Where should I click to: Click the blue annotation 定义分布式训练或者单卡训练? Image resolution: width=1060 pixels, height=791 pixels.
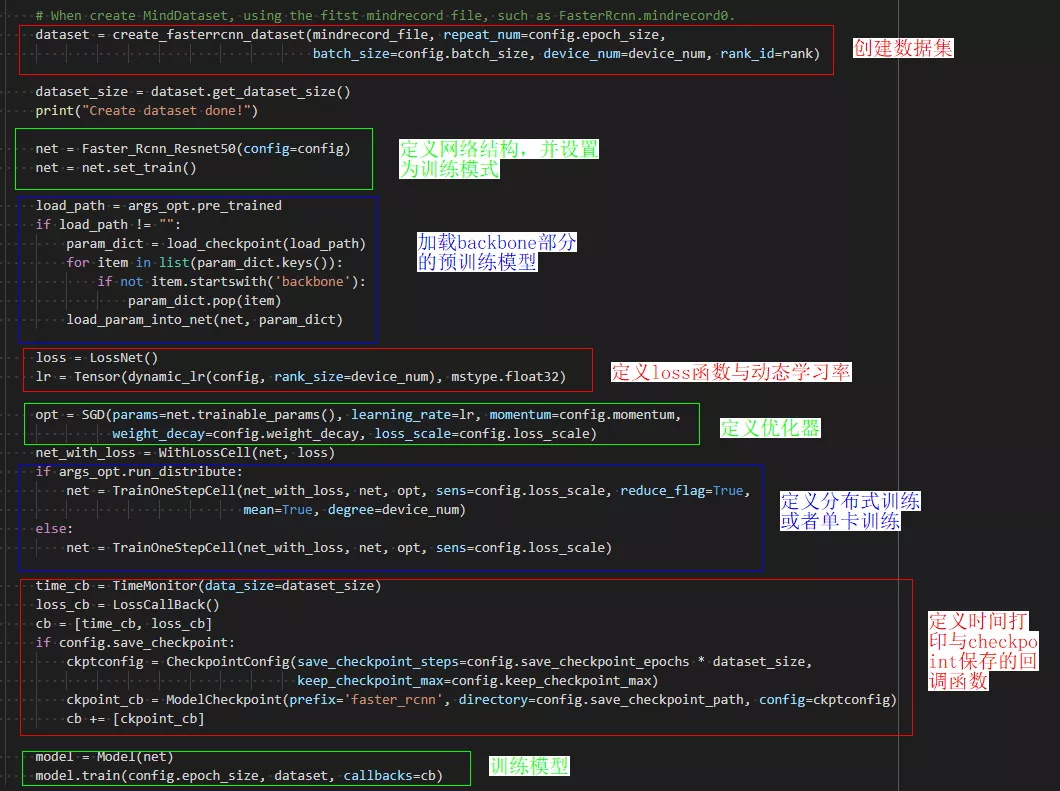click(x=850, y=511)
